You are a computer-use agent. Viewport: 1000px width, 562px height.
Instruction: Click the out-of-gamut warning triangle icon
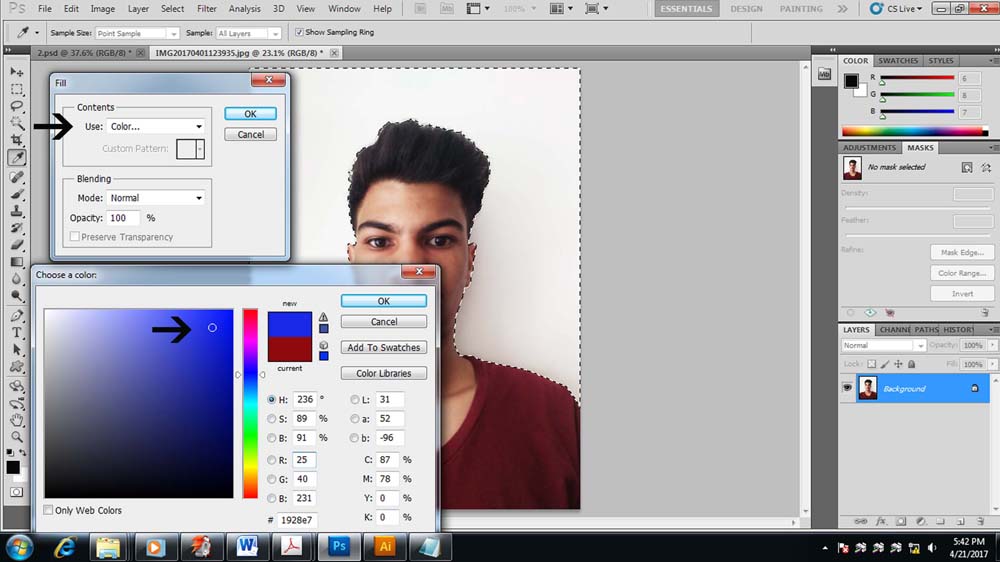click(323, 317)
